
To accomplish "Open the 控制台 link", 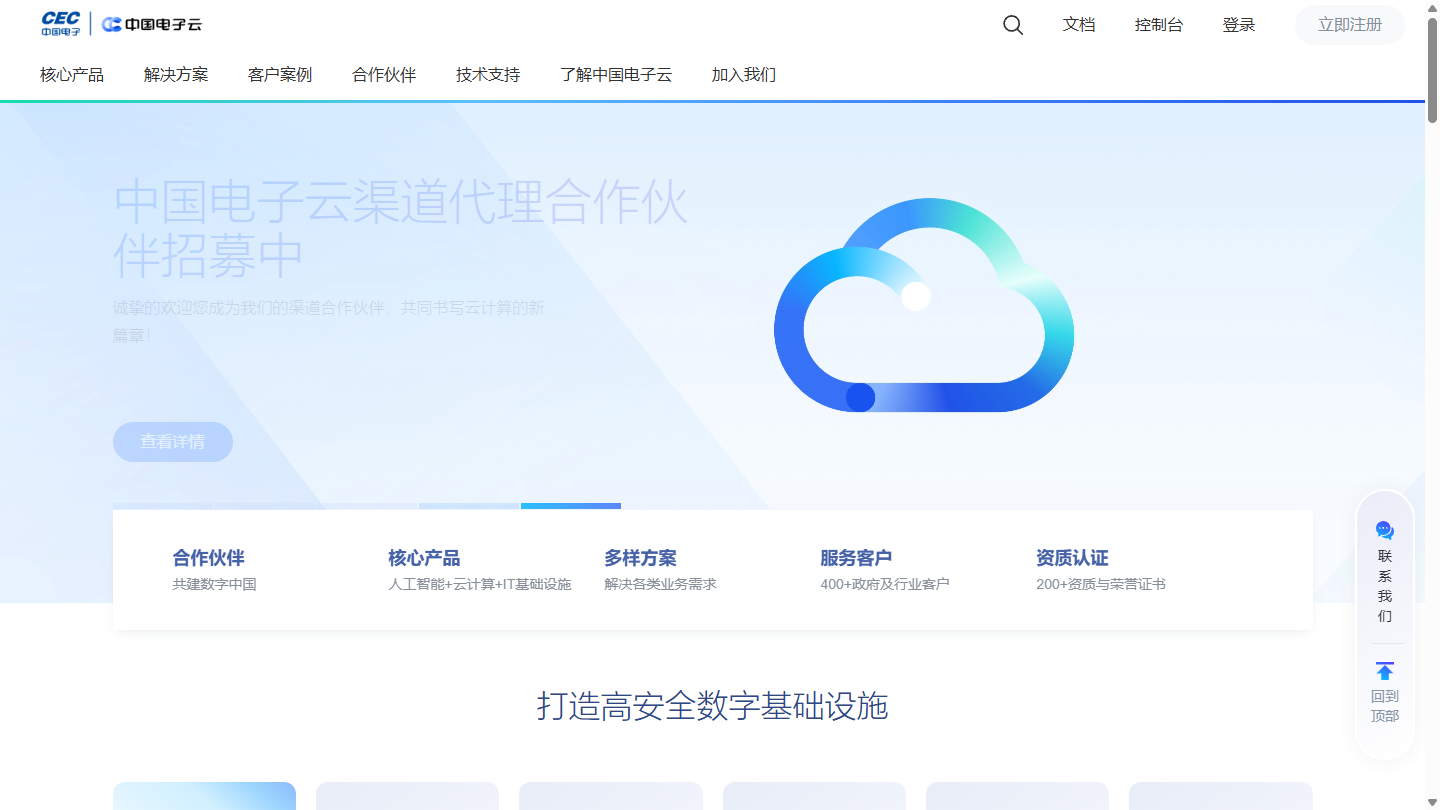I will click(1159, 25).
